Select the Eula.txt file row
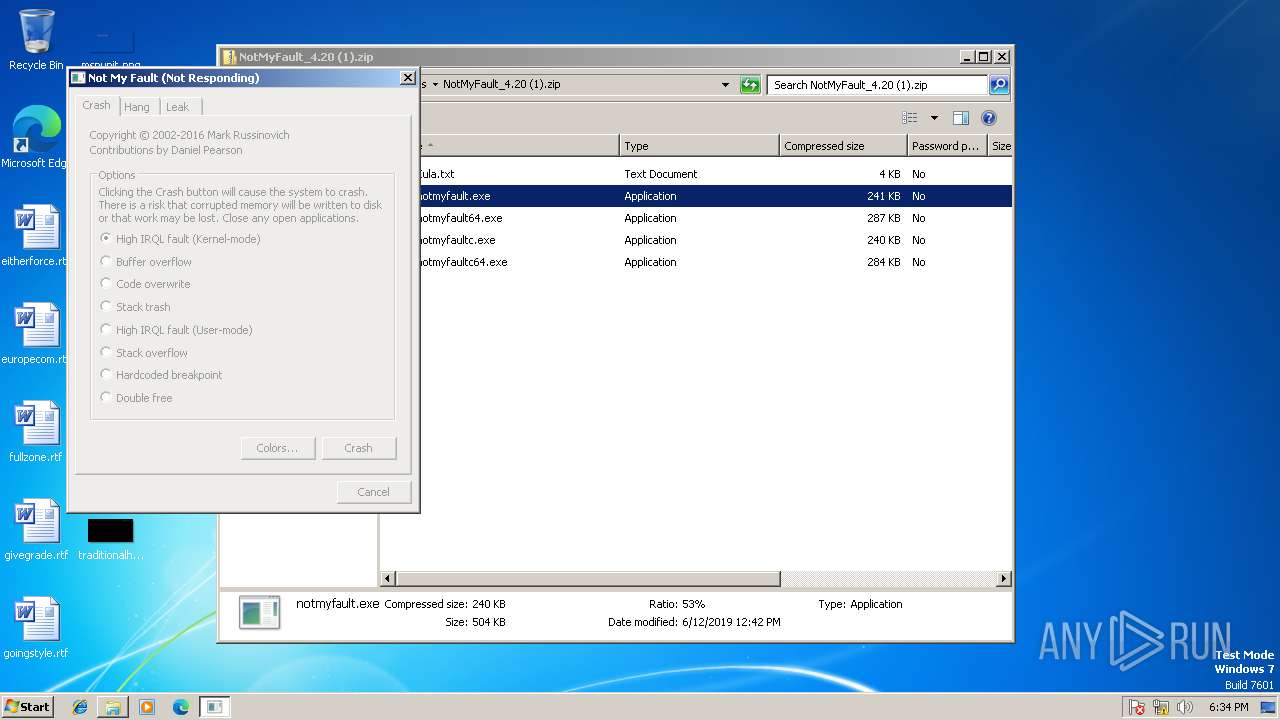1280x720 pixels. (697, 174)
